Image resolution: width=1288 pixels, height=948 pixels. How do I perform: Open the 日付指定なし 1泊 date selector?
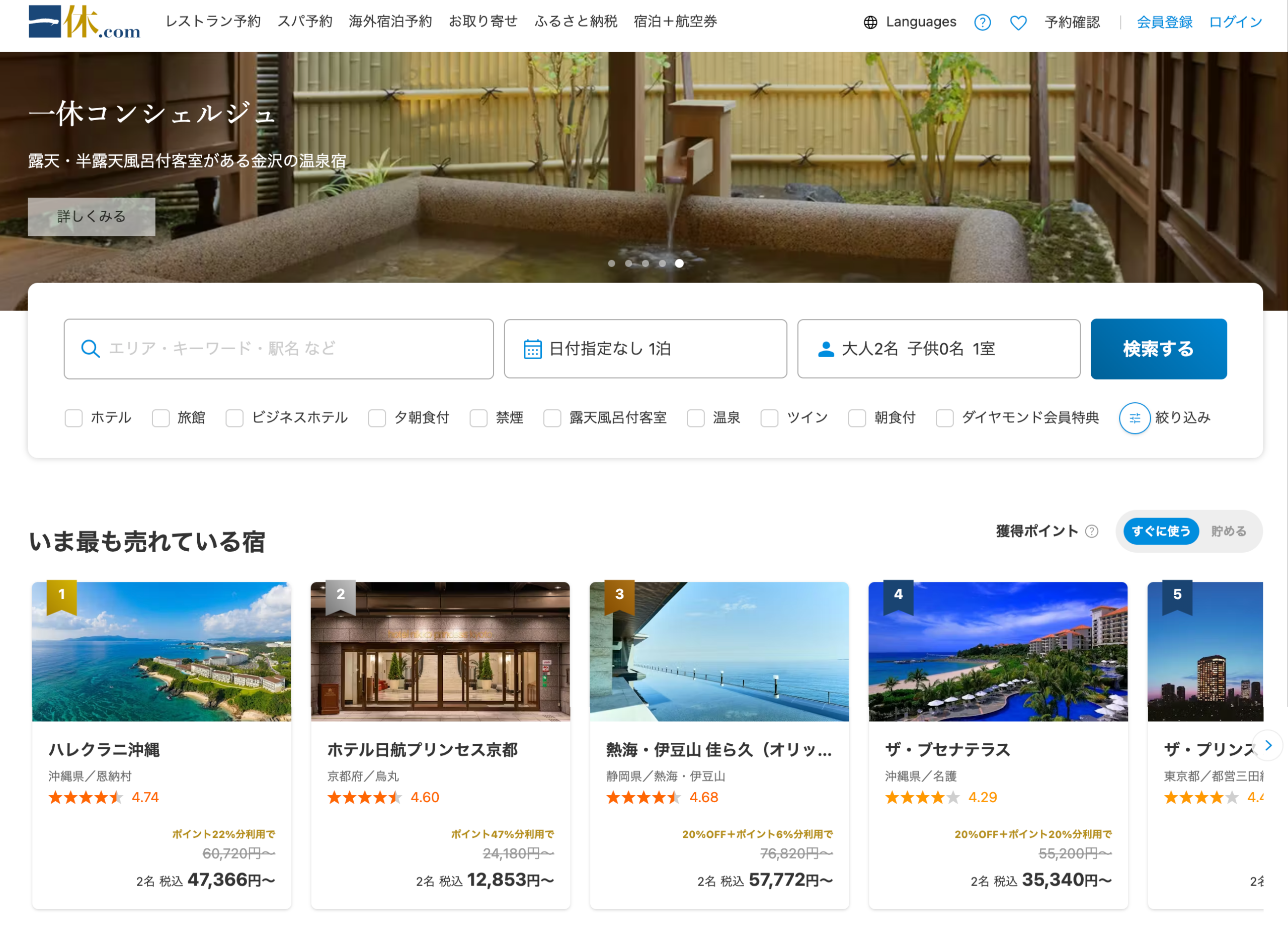coord(645,349)
